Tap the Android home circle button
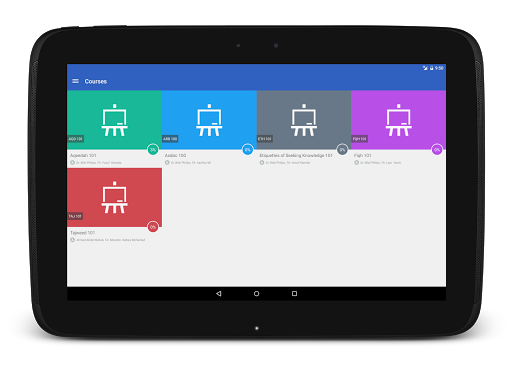 [x=256, y=293]
